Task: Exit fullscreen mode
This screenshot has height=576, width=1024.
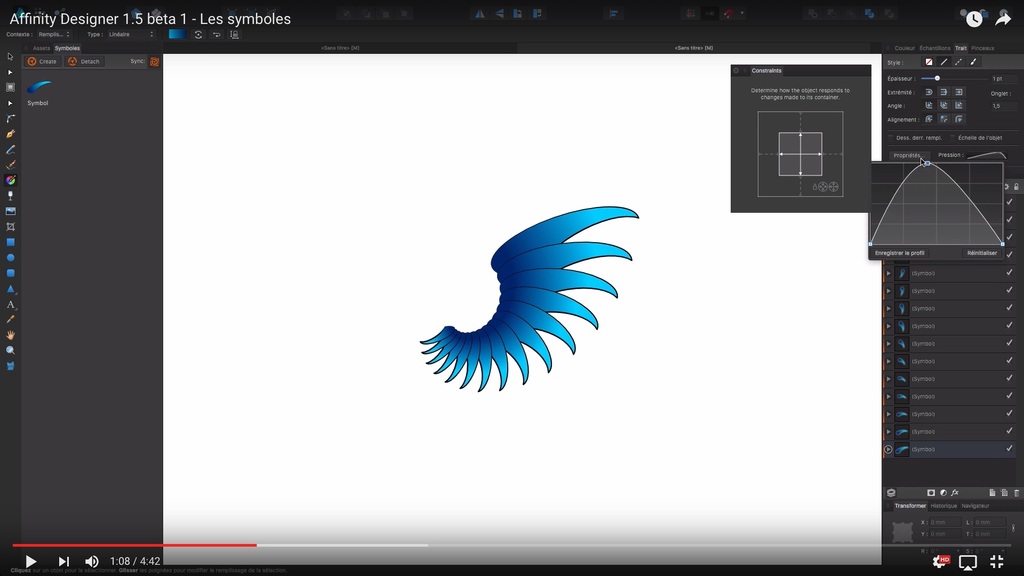Action: click(997, 561)
